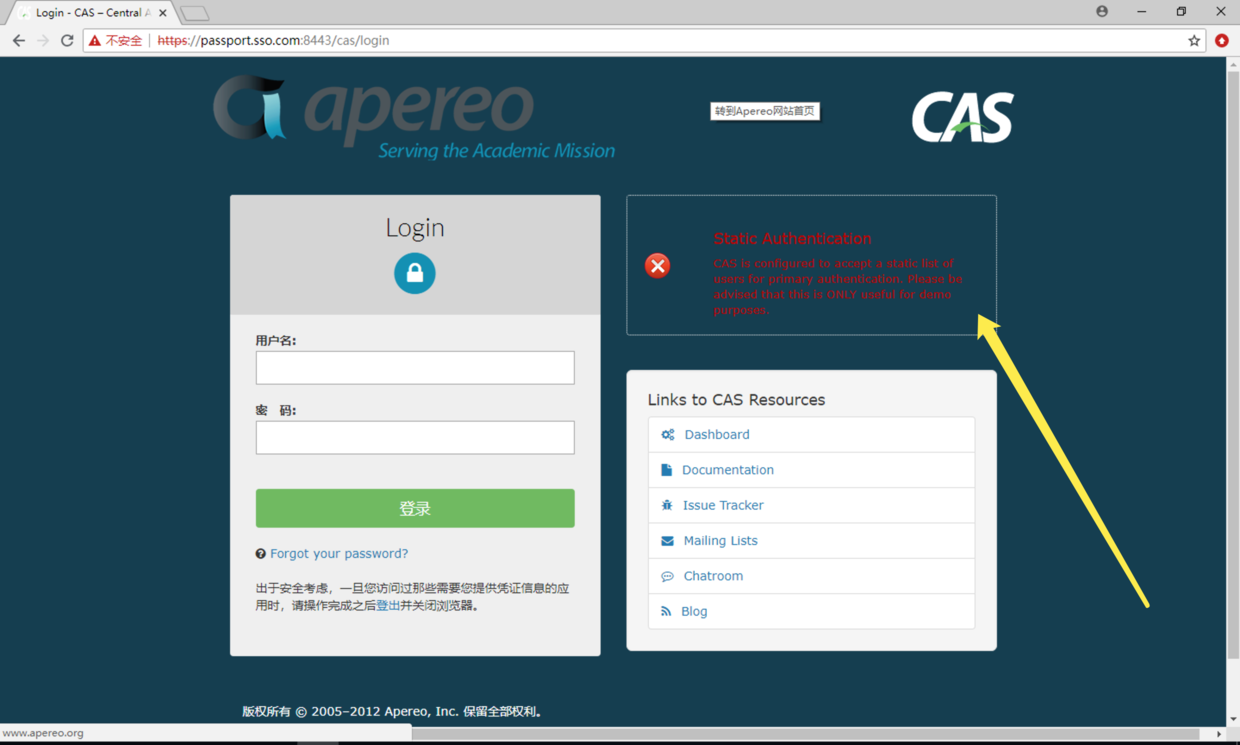Click the Documentation file icon
The image size is (1240, 745).
(x=667, y=470)
